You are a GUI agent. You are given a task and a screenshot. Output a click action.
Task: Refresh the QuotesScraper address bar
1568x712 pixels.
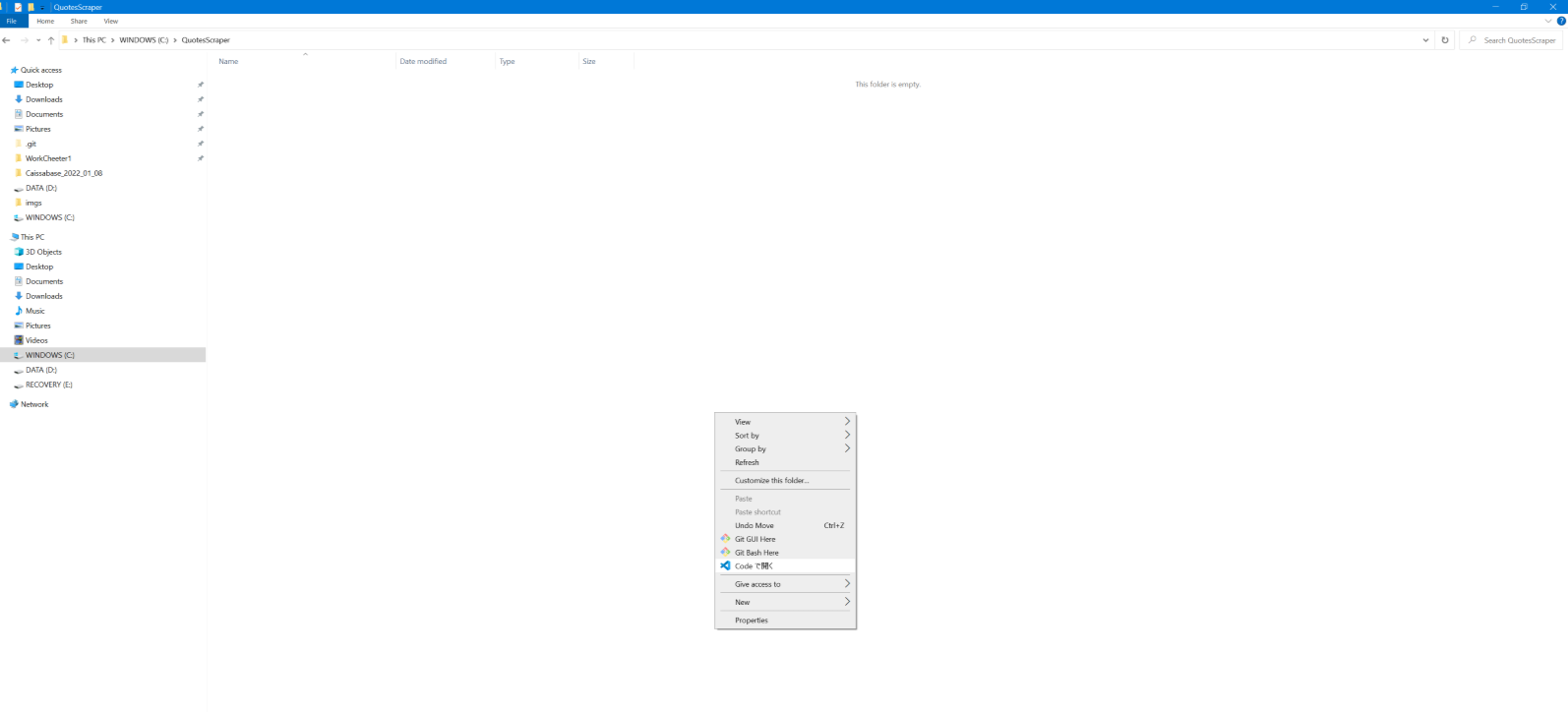pyautogui.click(x=1445, y=40)
